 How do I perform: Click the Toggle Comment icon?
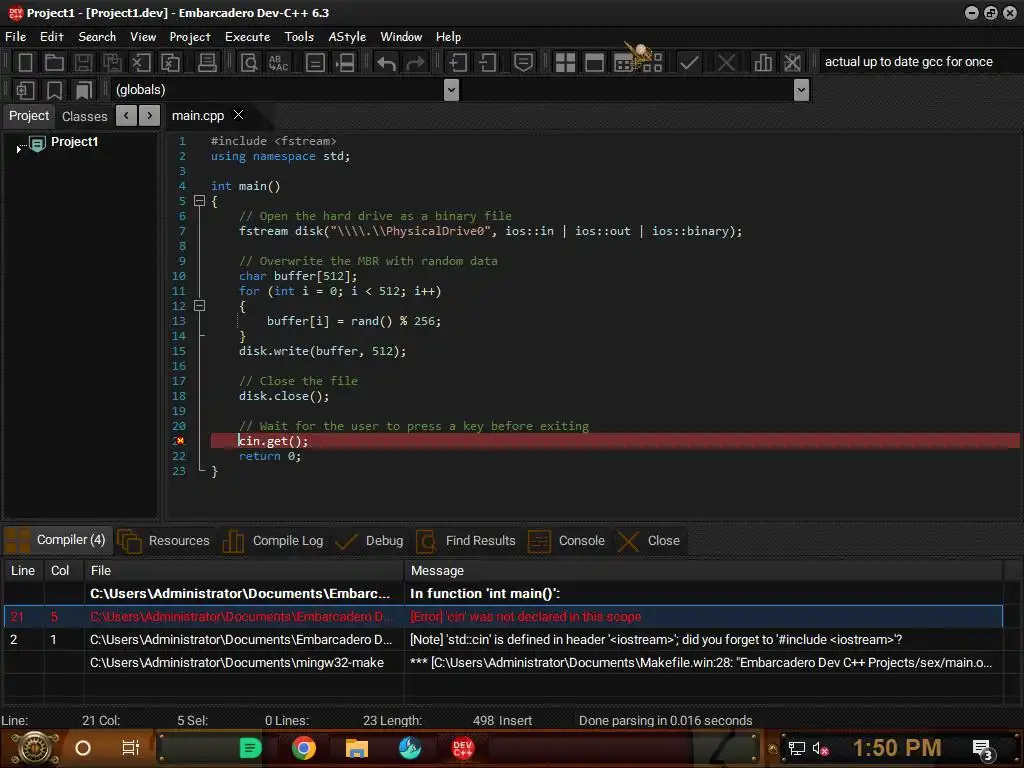point(523,63)
